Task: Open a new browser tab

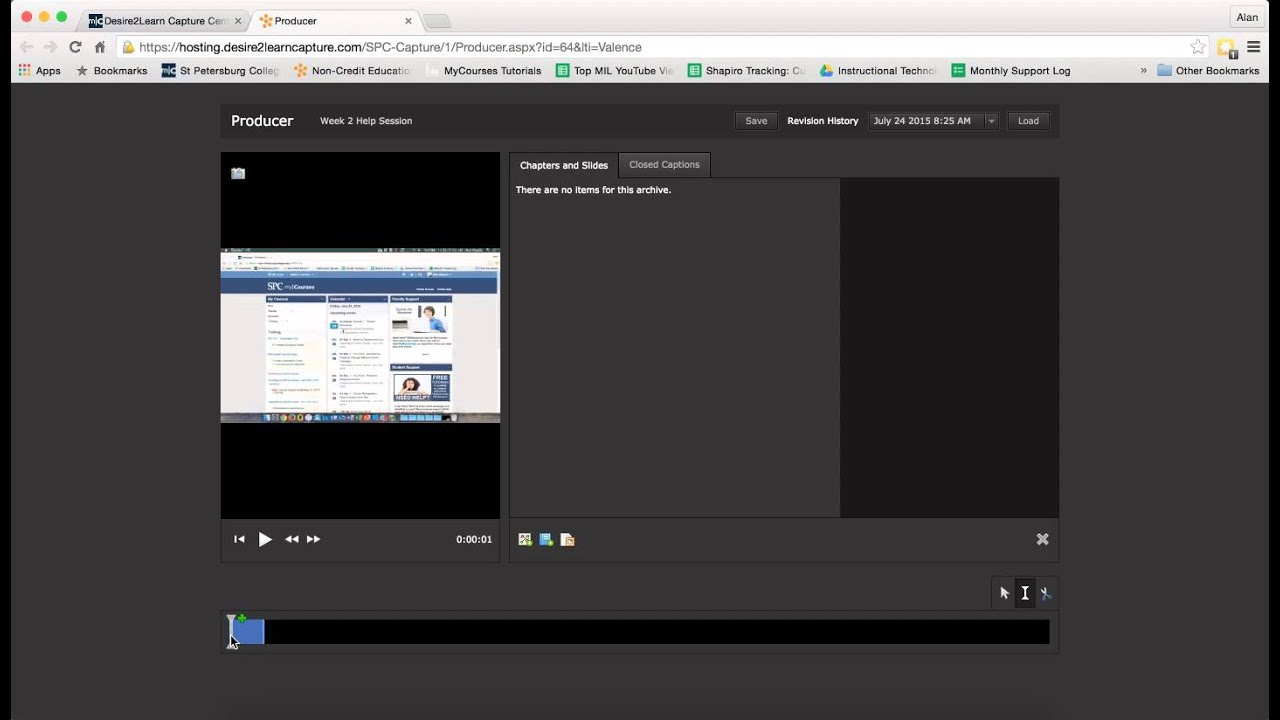Action: 437,21
